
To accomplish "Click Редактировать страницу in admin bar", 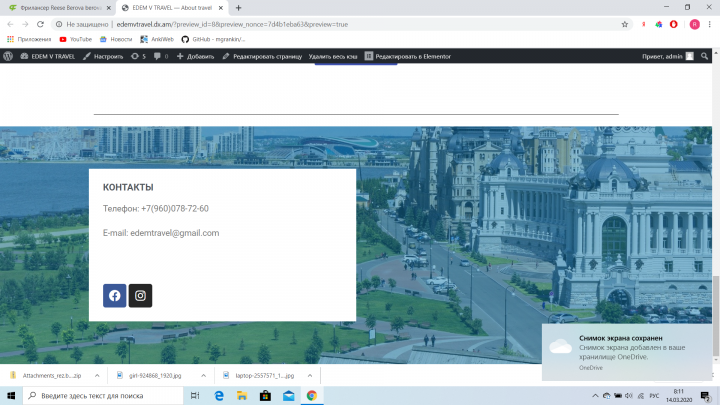I will pyautogui.click(x=262, y=56).
